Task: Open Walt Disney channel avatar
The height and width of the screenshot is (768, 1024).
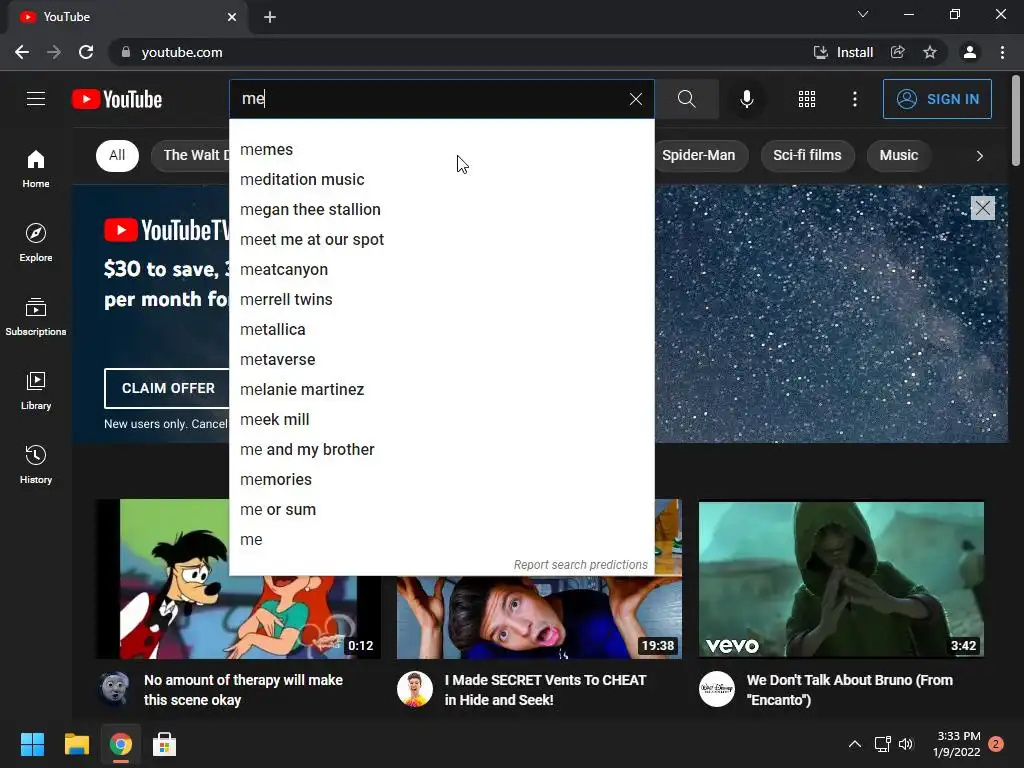Action: point(716,689)
